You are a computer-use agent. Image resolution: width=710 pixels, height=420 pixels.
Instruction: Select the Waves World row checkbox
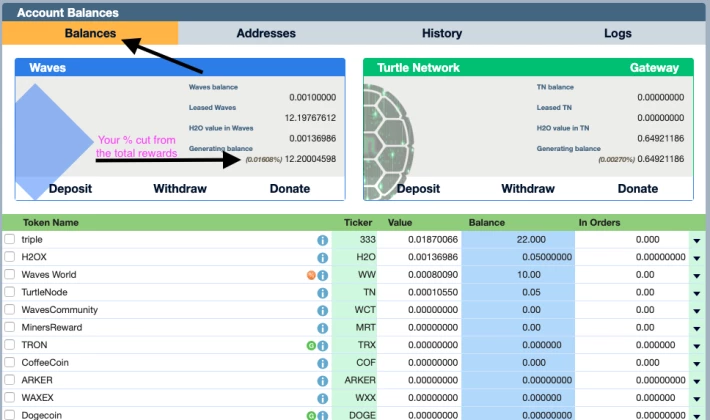click(x=10, y=275)
